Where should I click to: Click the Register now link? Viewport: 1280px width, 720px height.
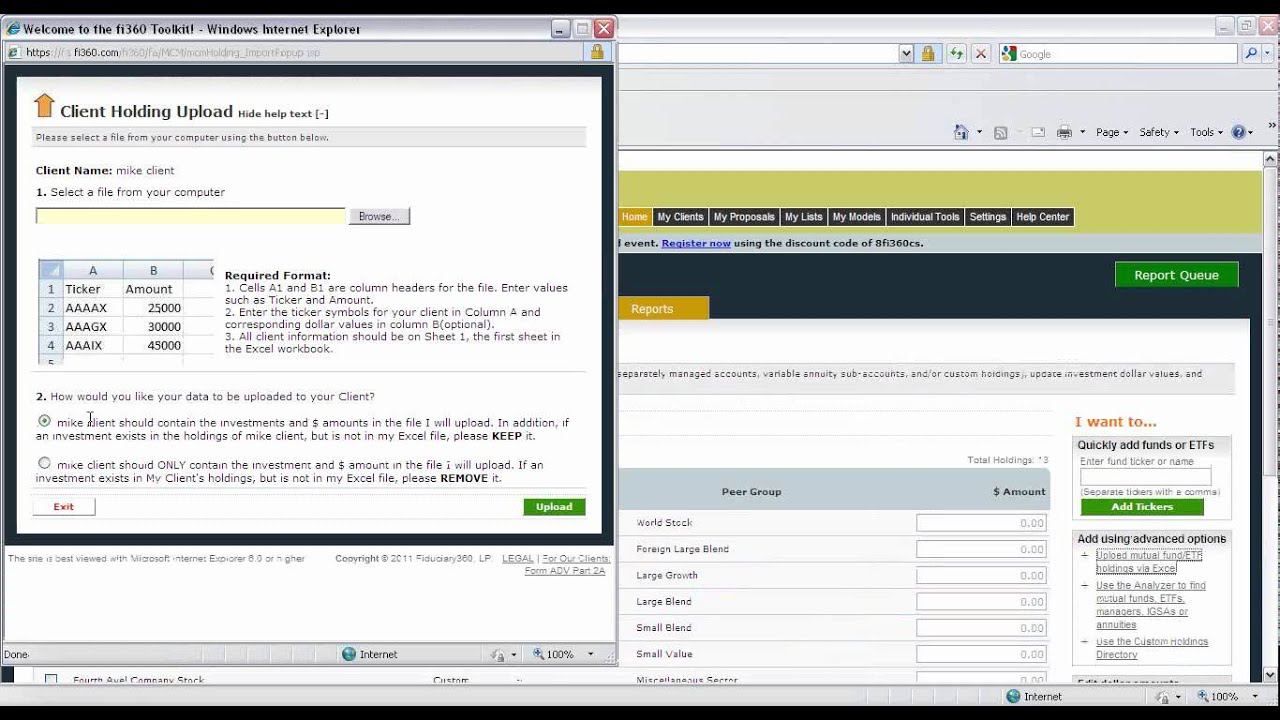(x=696, y=243)
